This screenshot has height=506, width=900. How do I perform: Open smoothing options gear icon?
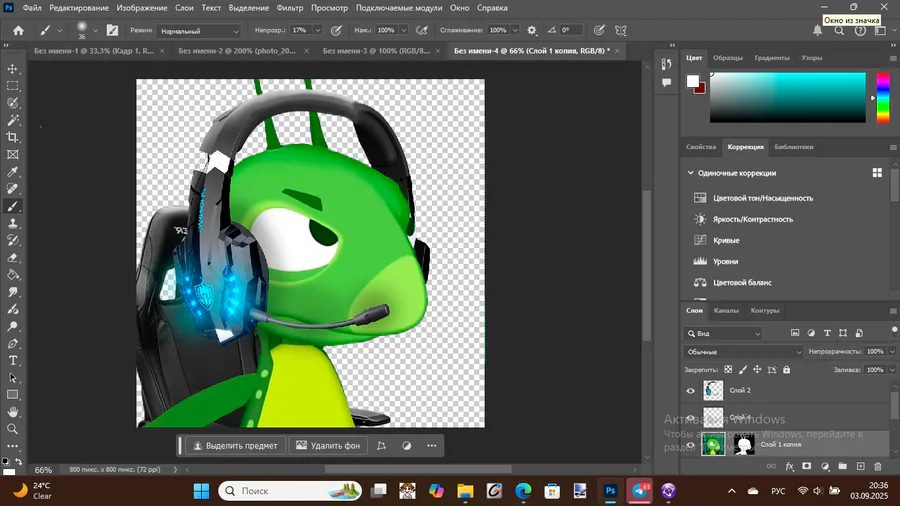[532, 30]
